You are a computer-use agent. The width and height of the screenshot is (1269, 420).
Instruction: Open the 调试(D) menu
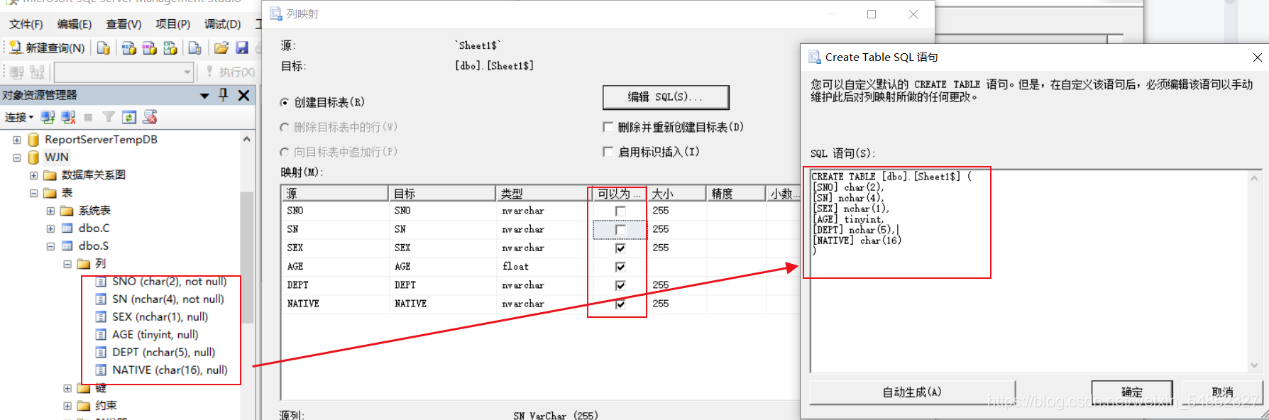click(222, 24)
